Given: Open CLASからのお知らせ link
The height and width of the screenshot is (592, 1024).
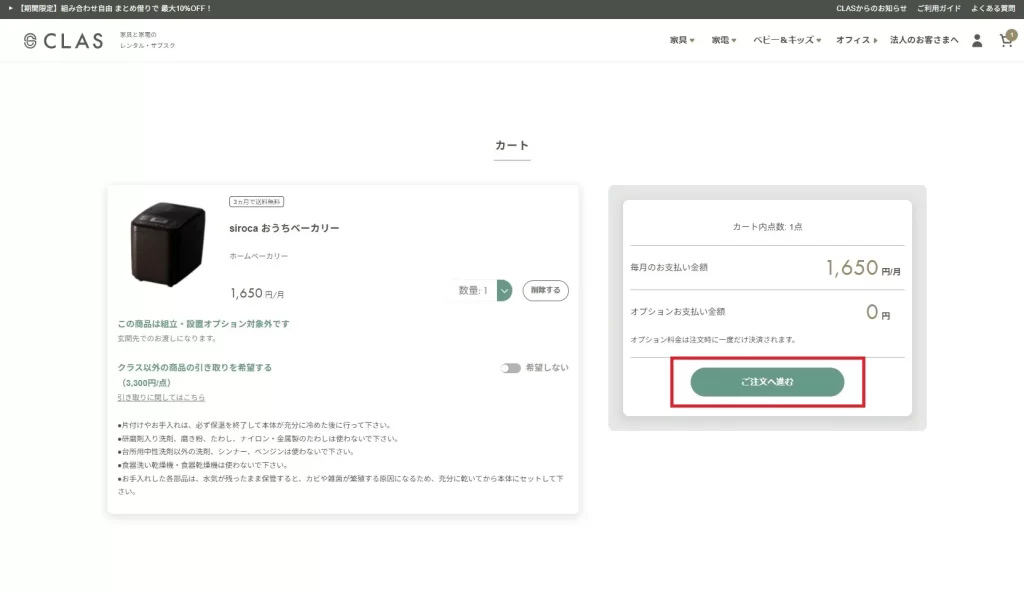Looking at the screenshot, I should point(871,8).
